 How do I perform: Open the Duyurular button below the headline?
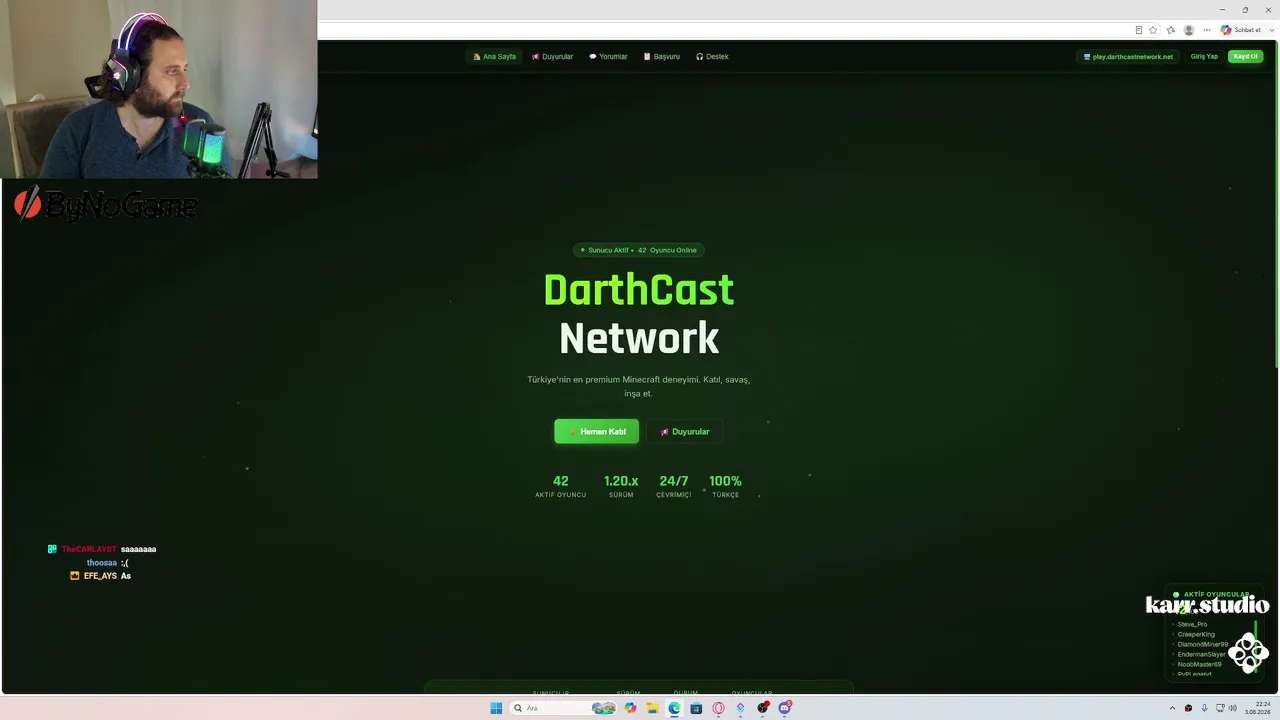685,432
